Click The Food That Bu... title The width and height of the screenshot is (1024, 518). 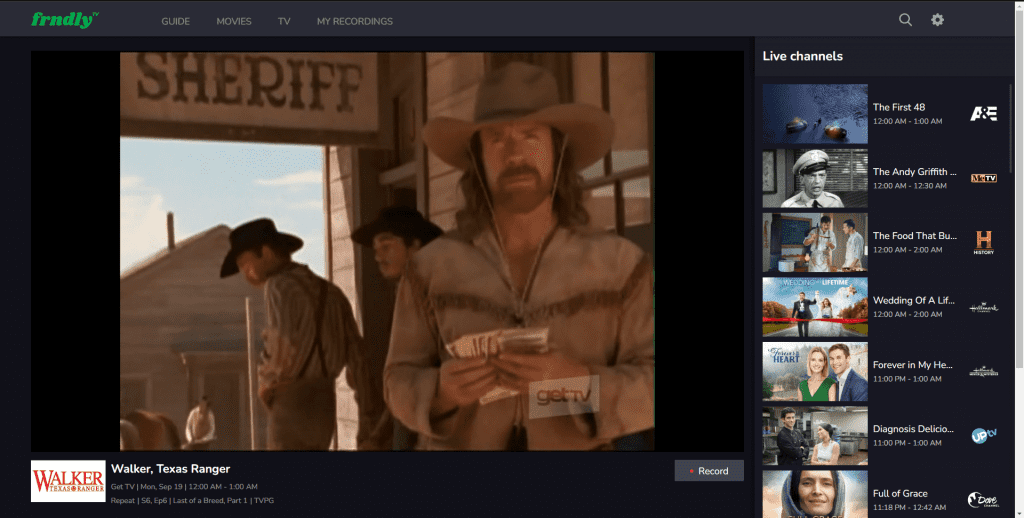[914, 236]
